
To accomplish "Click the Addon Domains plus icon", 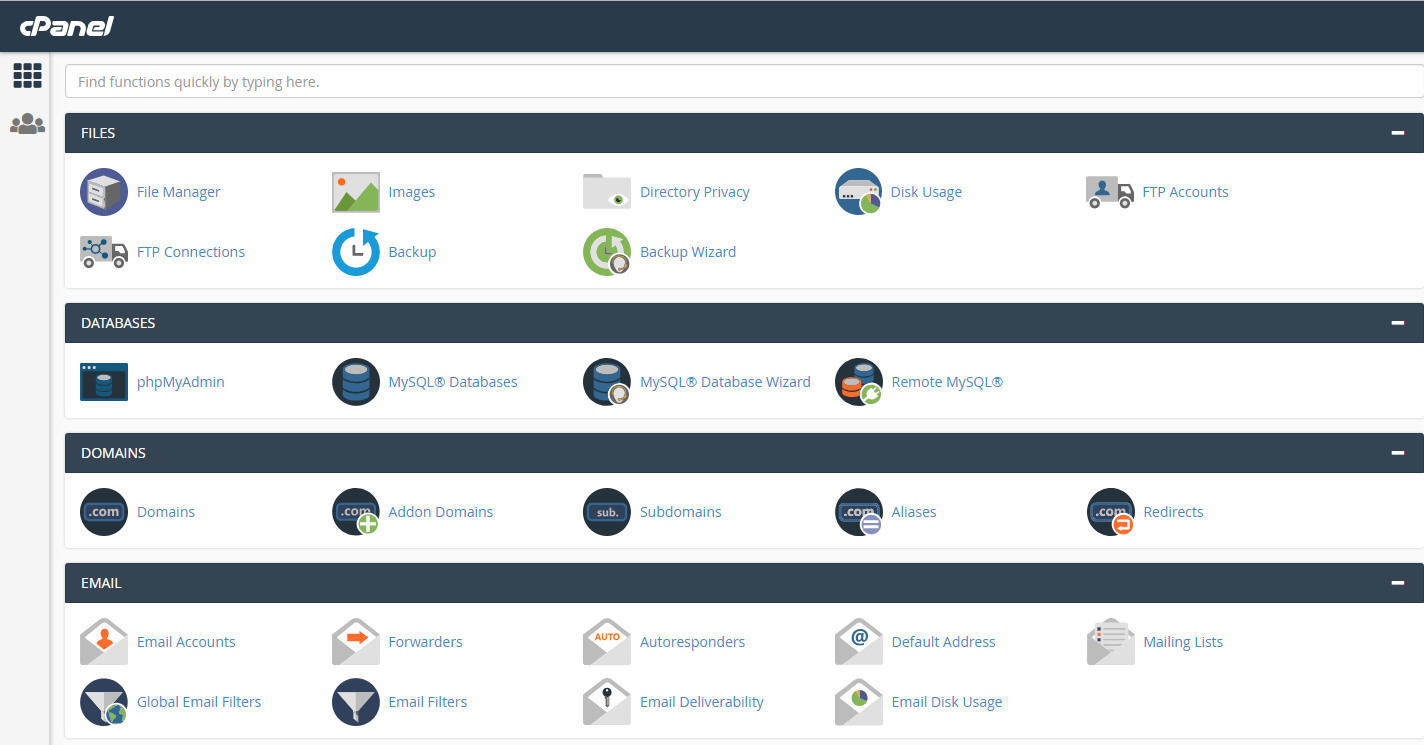I will (356, 512).
